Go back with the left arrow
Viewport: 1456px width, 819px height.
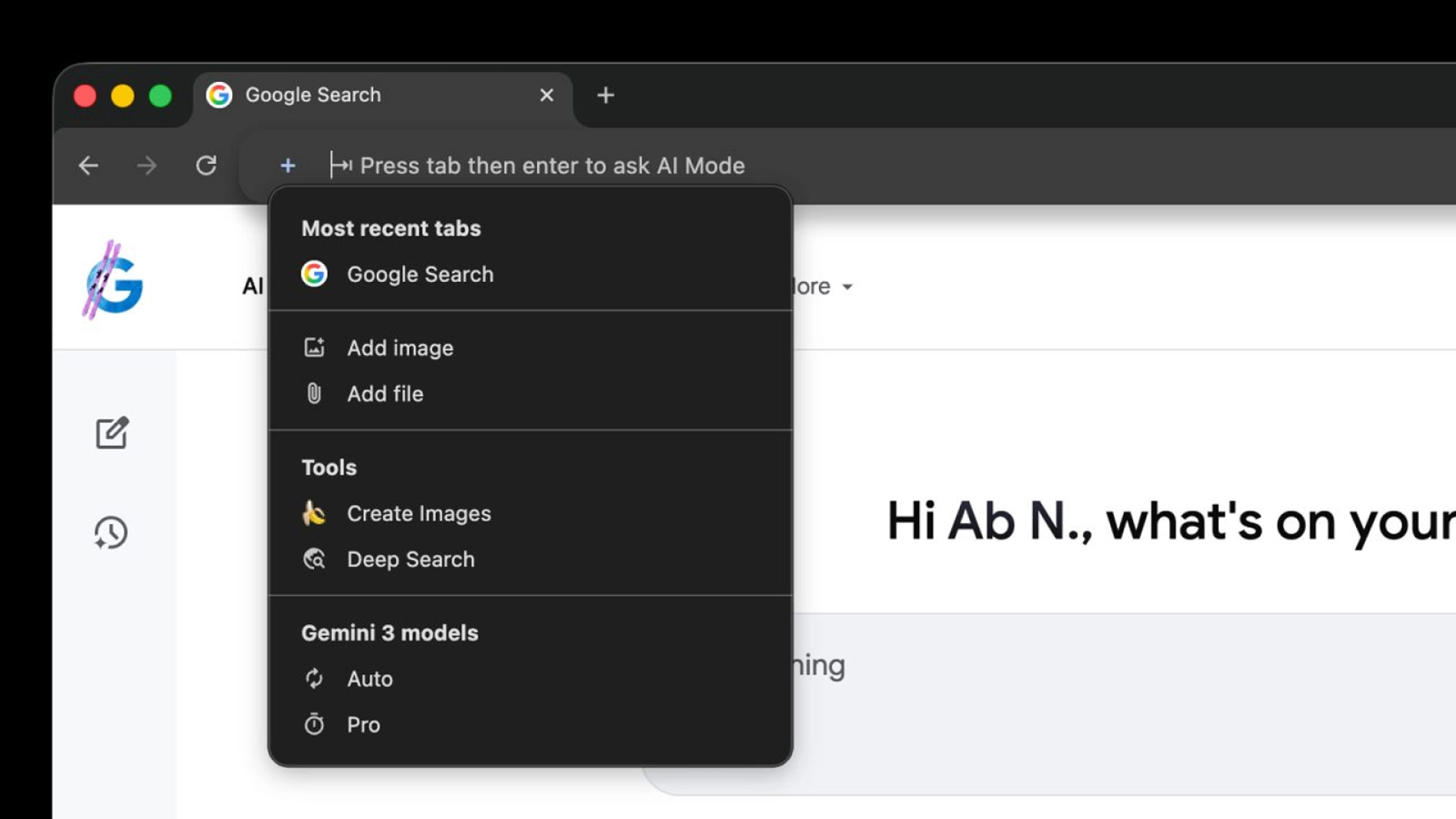coord(89,165)
